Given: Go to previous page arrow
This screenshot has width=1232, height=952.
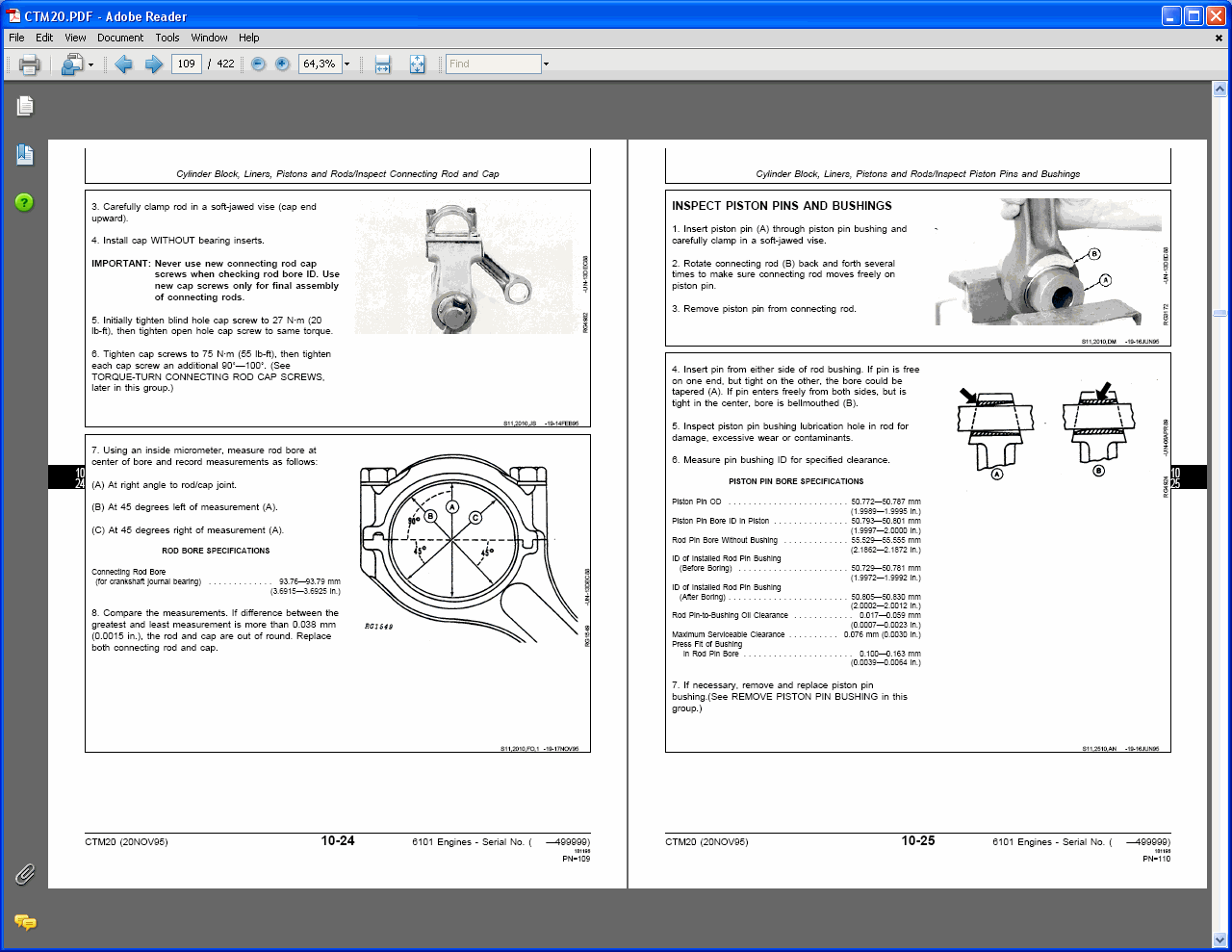Looking at the screenshot, I should [x=123, y=64].
